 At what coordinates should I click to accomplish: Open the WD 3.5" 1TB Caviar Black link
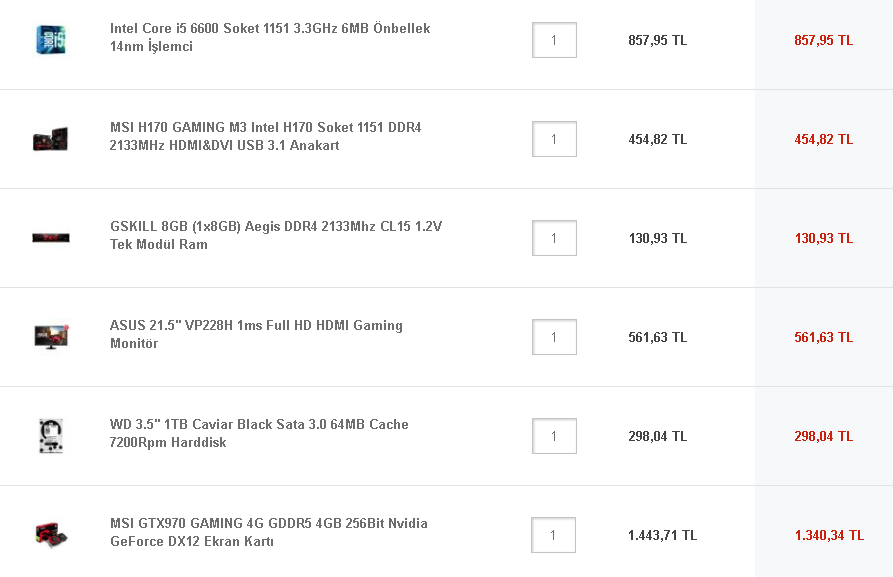point(259,433)
